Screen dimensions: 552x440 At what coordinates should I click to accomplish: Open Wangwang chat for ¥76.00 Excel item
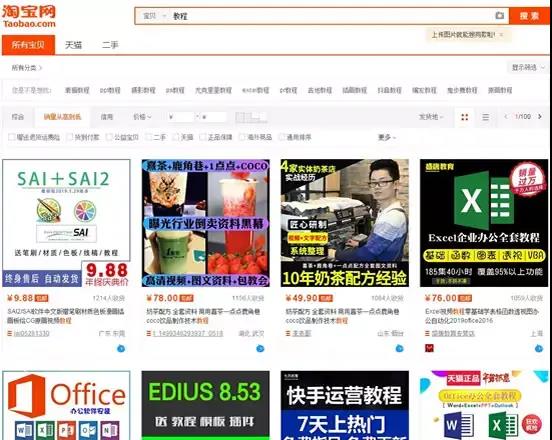click(539, 348)
